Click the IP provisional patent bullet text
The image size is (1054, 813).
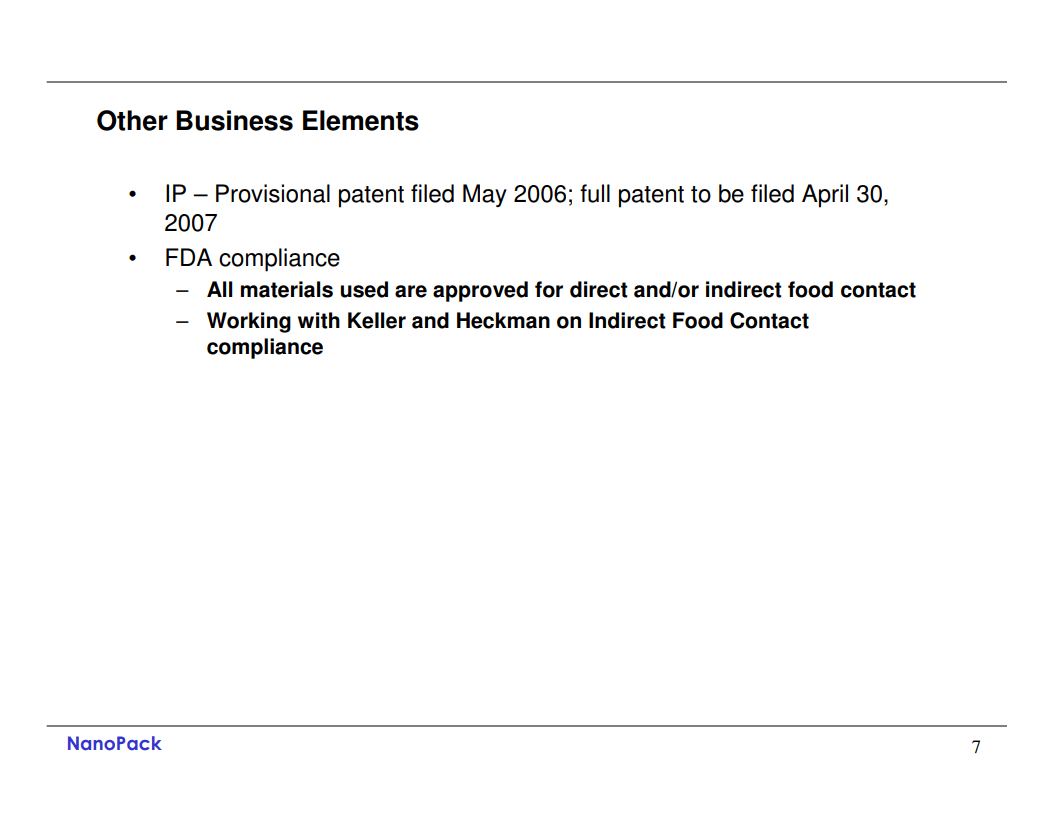pyautogui.click(x=526, y=208)
